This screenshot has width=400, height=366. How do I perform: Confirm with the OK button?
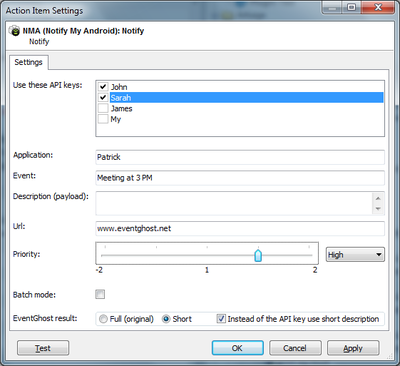[x=238, y=348]
